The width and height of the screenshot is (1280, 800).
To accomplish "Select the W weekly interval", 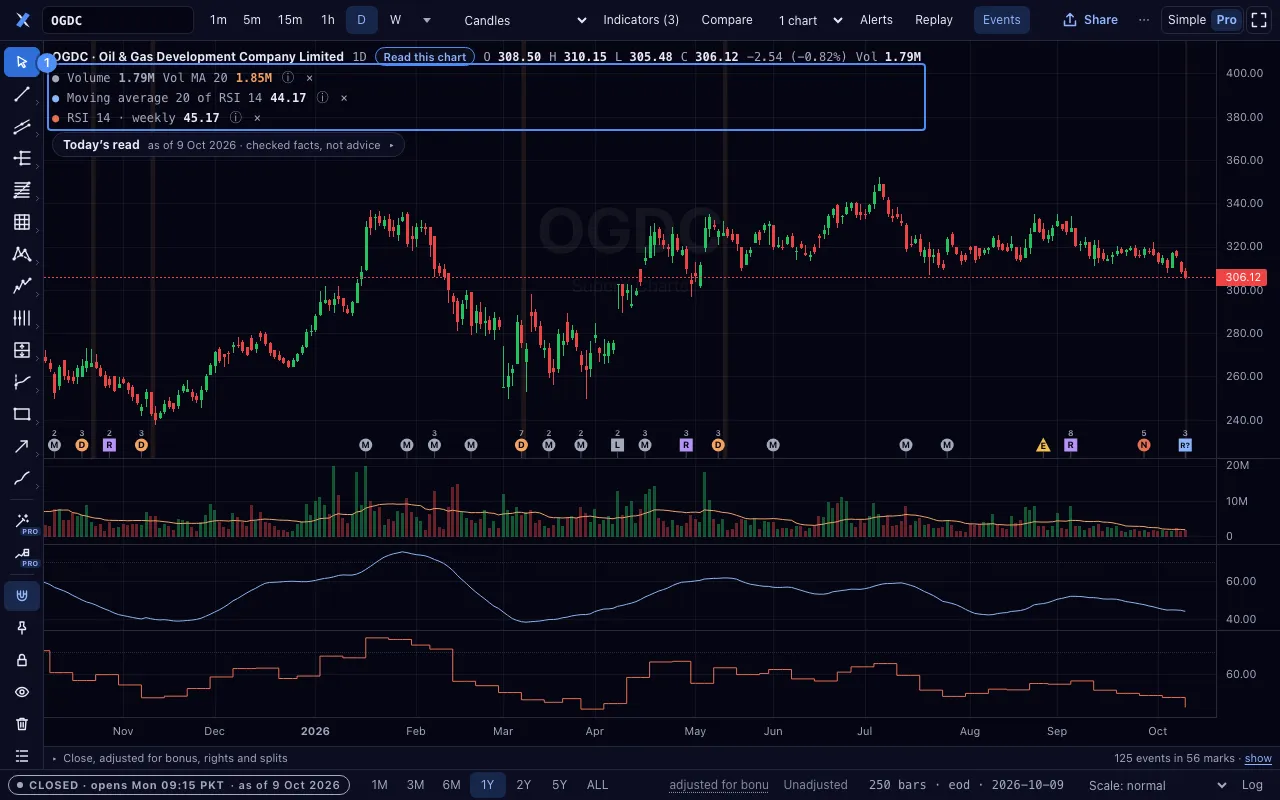I will coord(395,20).
